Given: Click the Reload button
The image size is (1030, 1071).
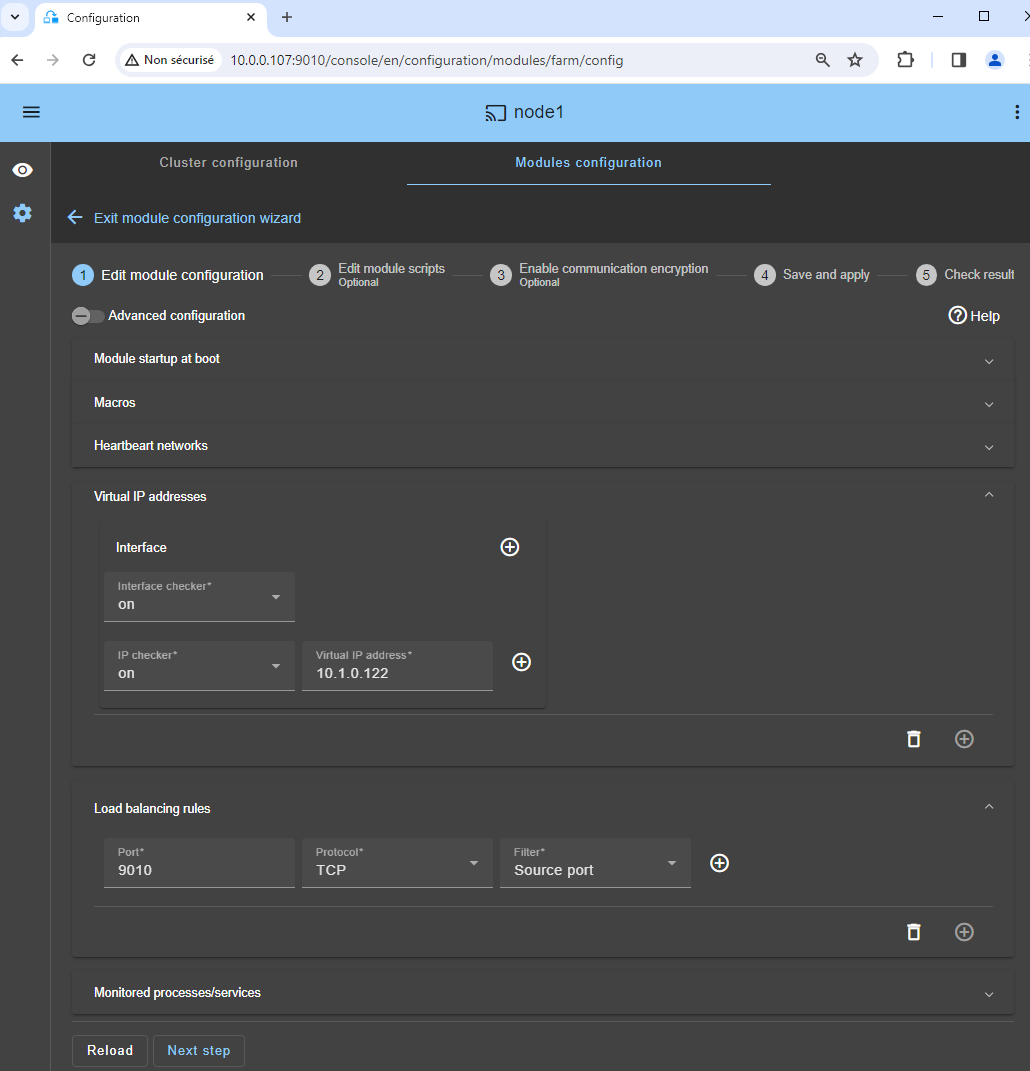Looking at the screenshot, I should [x=109, y=1050].
